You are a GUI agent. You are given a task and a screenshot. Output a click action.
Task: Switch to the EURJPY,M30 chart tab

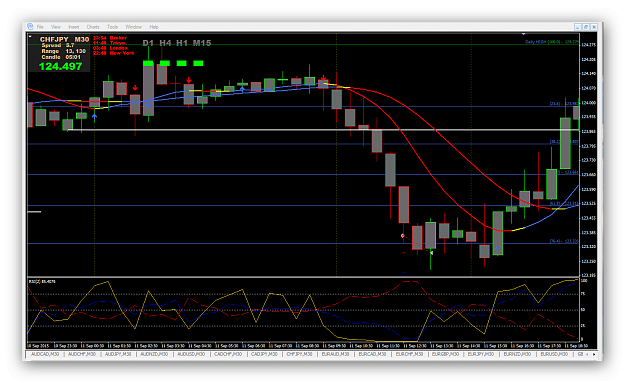point(481,354)
